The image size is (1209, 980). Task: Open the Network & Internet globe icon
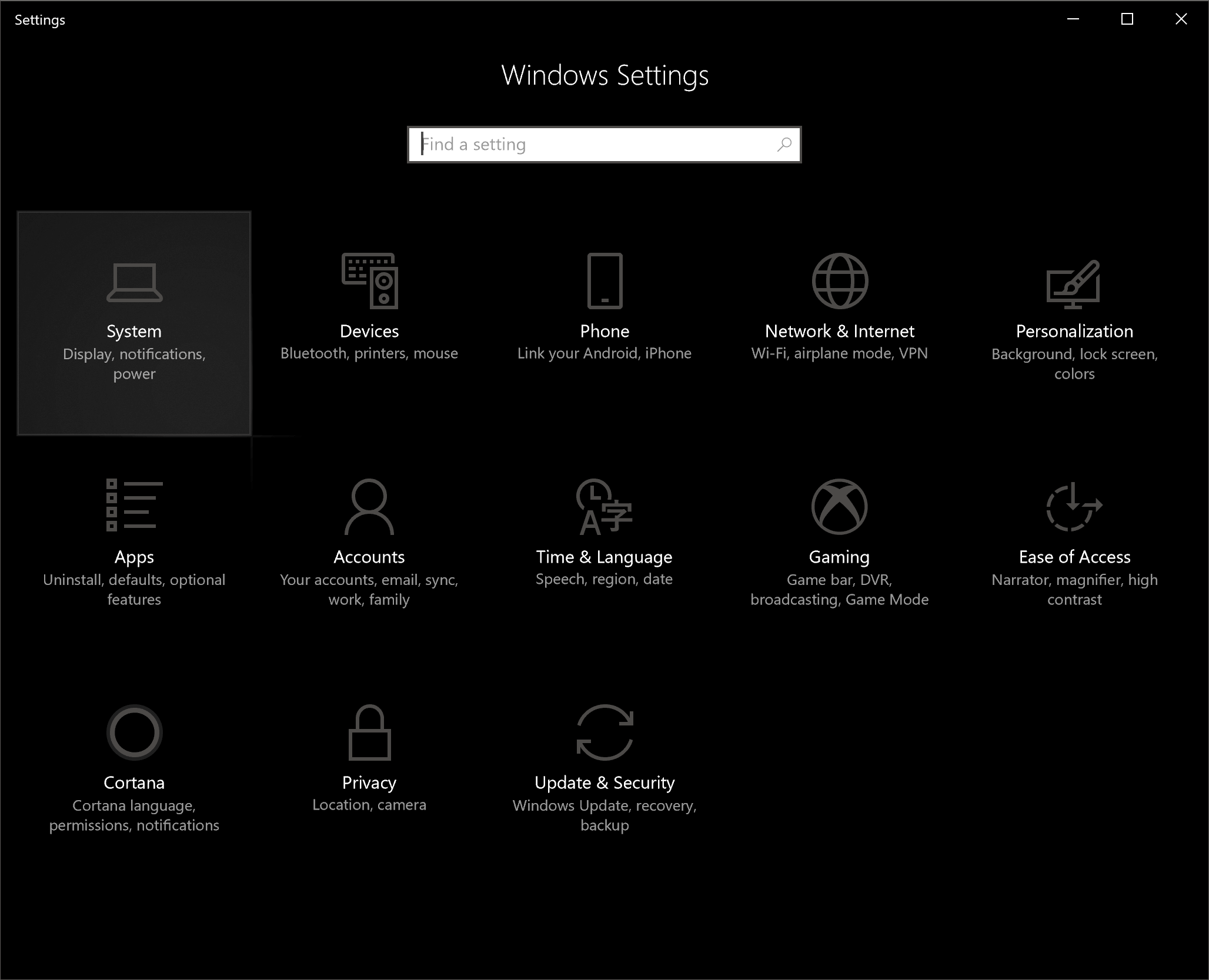point(840,281)
